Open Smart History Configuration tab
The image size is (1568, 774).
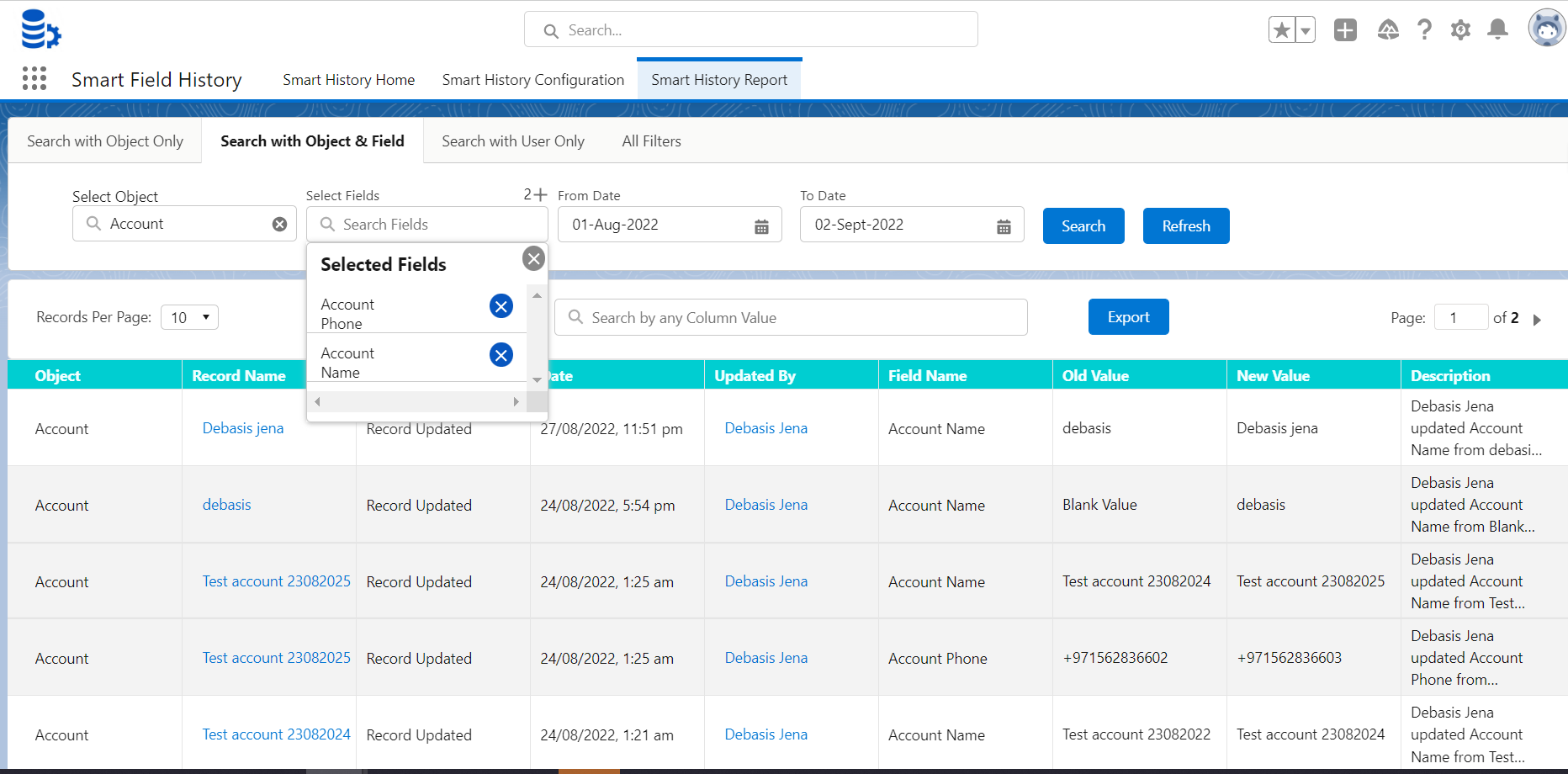pos(533,80)
